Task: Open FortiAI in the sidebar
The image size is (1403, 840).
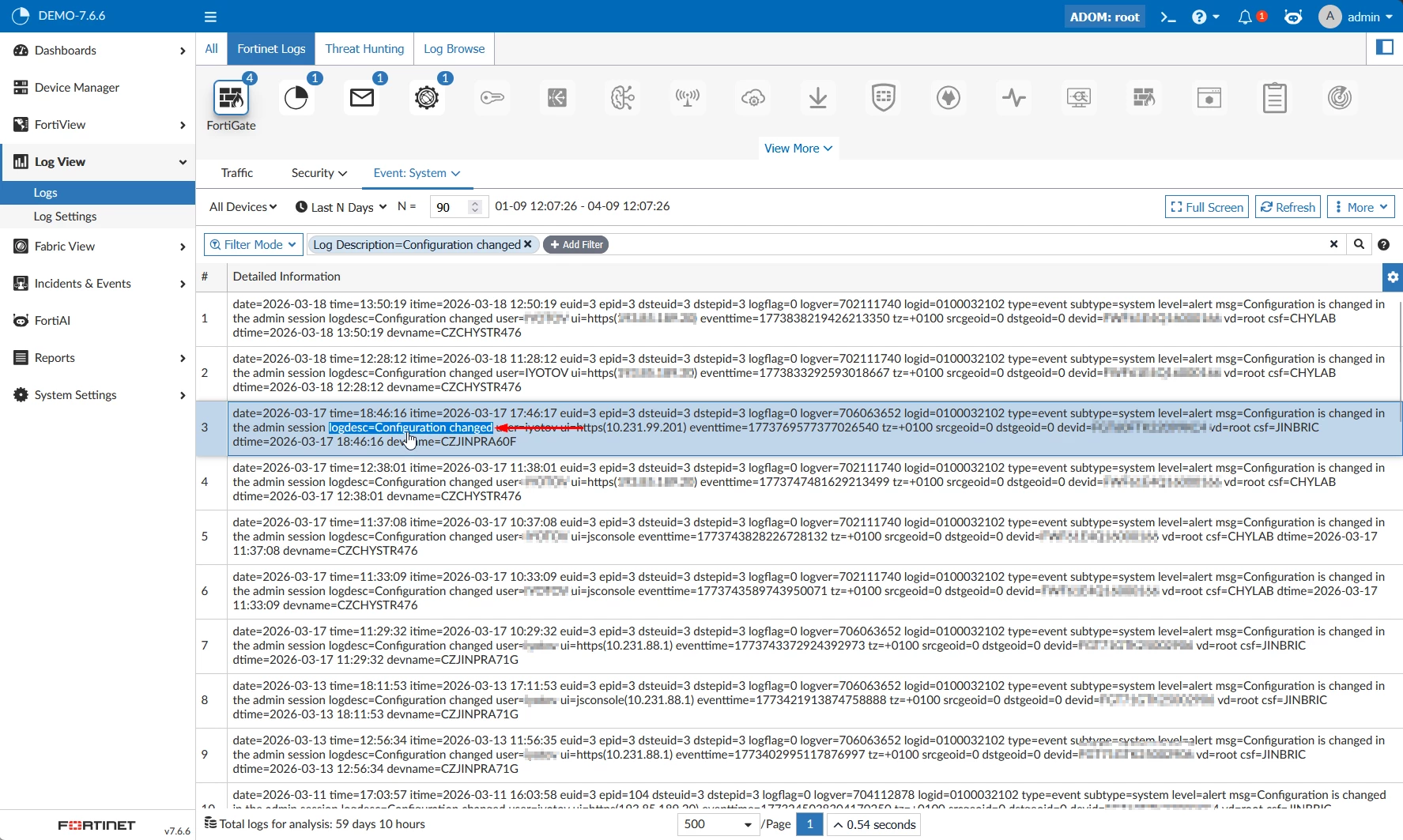Action: click(97, 321)
